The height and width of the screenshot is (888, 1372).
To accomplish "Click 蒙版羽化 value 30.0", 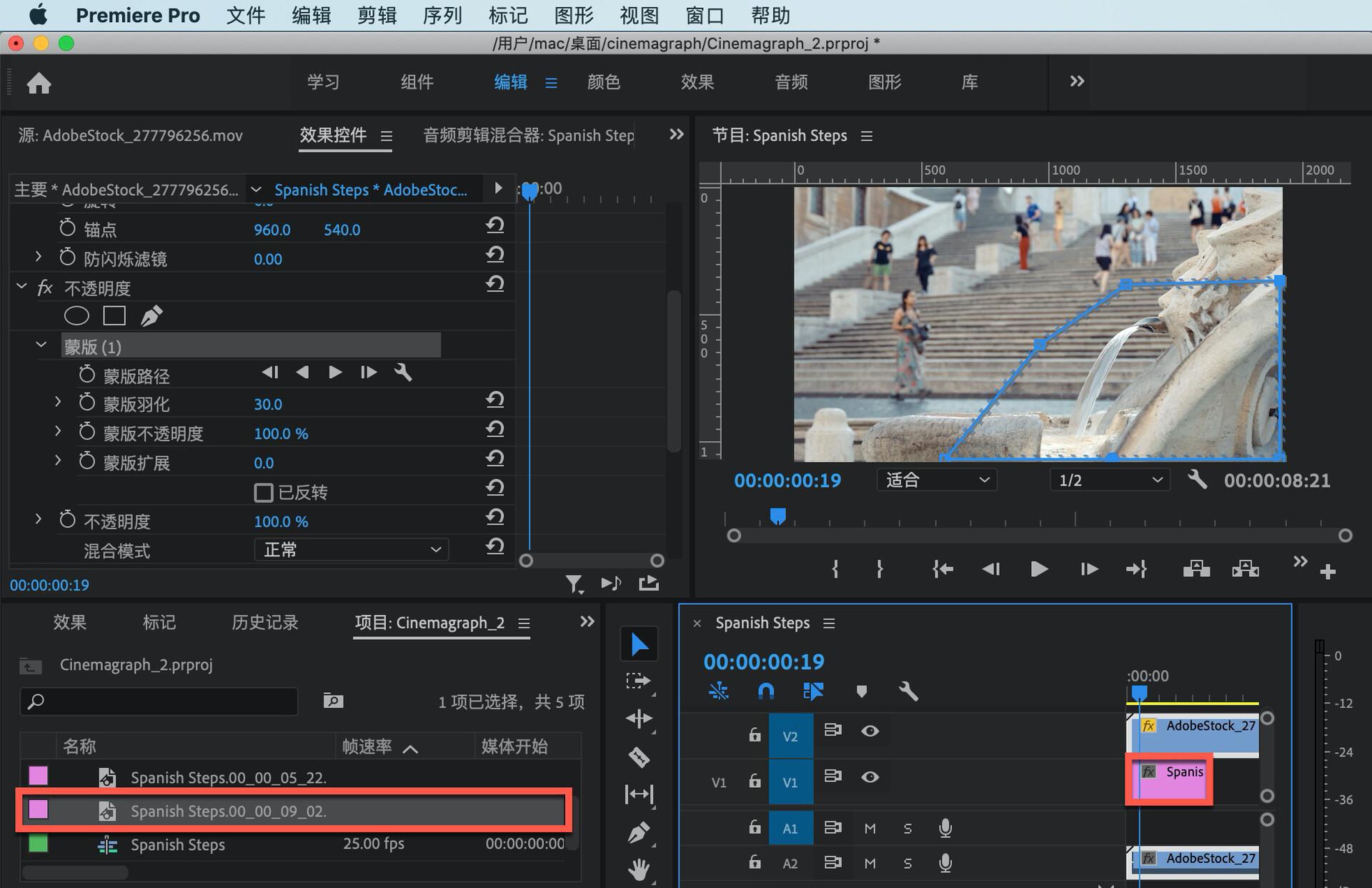I will 268,404.
